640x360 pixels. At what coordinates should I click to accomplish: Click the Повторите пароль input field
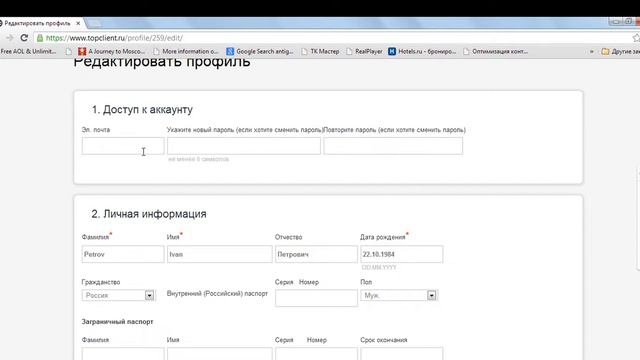click(393, 146)
